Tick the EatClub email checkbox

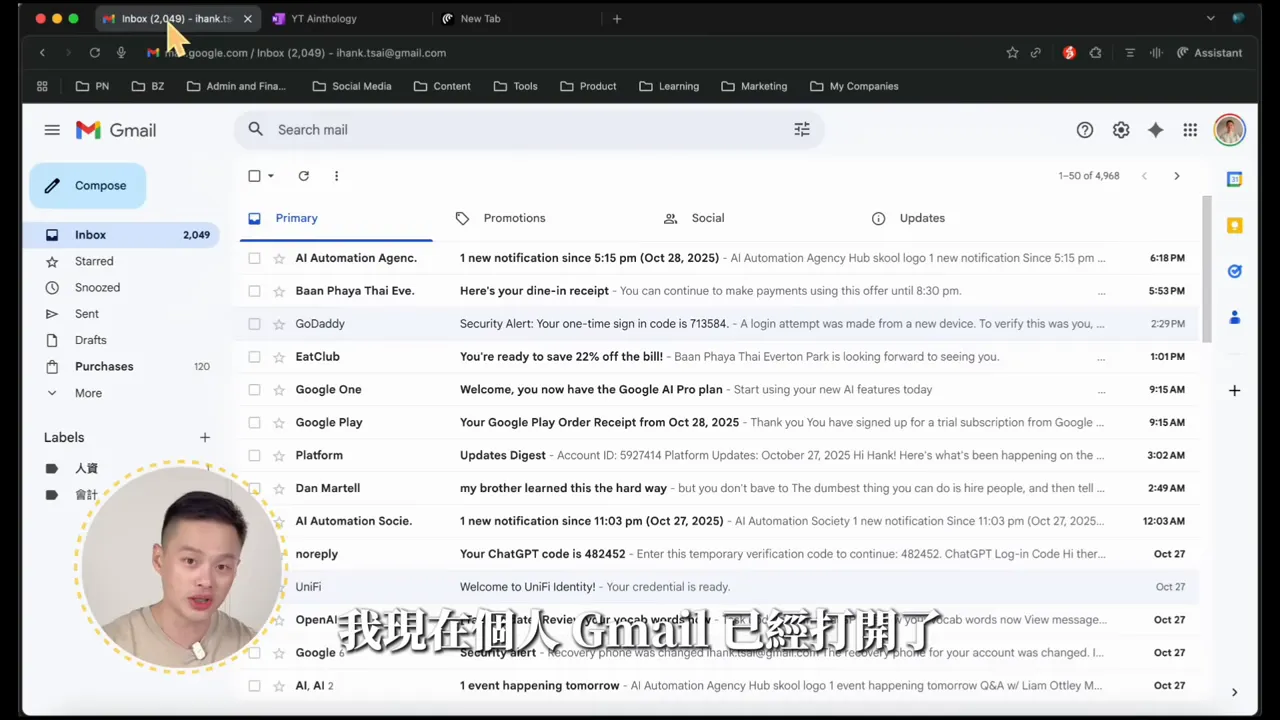[x=254, y=357]
